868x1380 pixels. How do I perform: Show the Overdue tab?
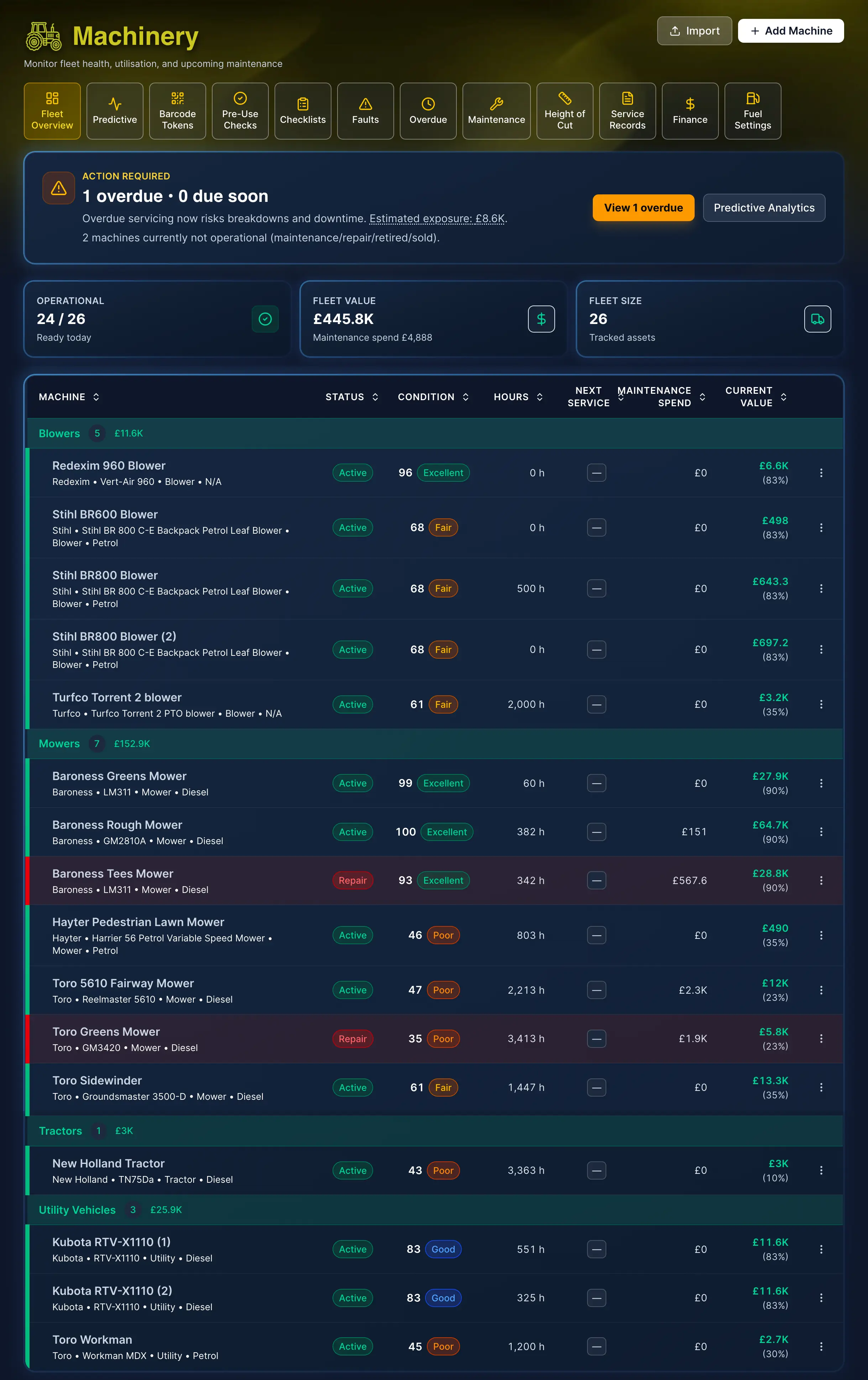pos(428,111)
